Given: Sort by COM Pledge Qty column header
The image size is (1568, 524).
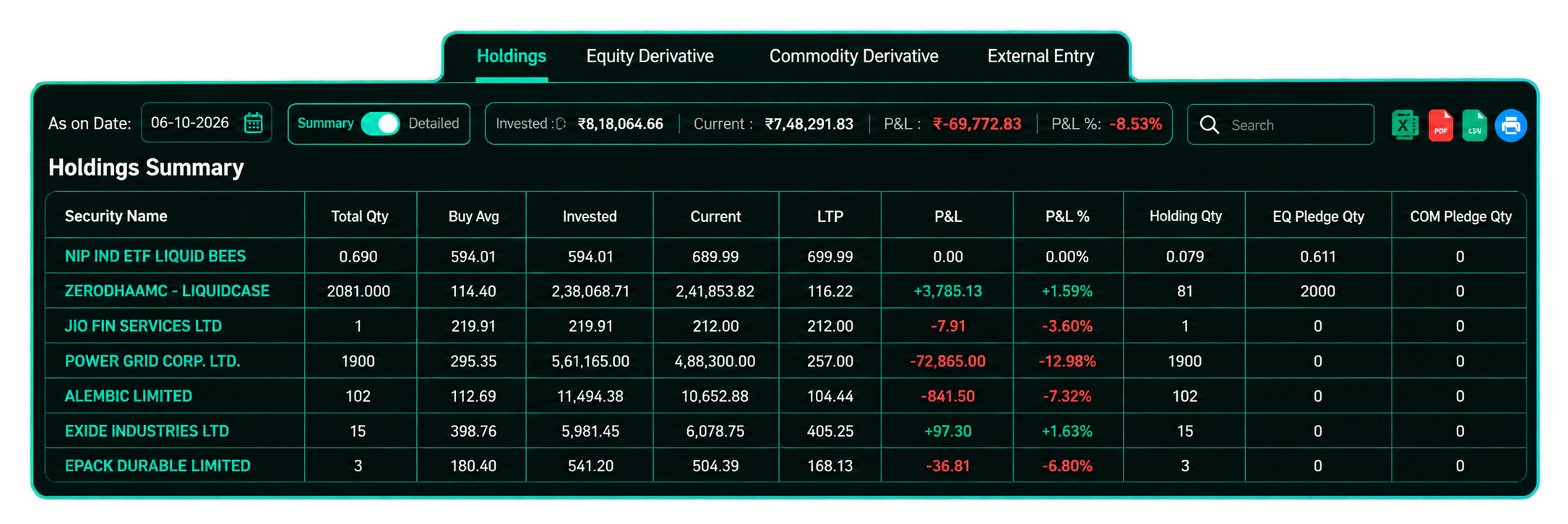Looking at the screenshot, I should point(1460,216).
